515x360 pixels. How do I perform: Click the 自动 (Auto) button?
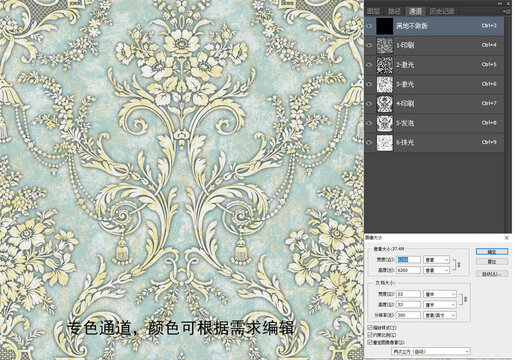pos(492,274)
